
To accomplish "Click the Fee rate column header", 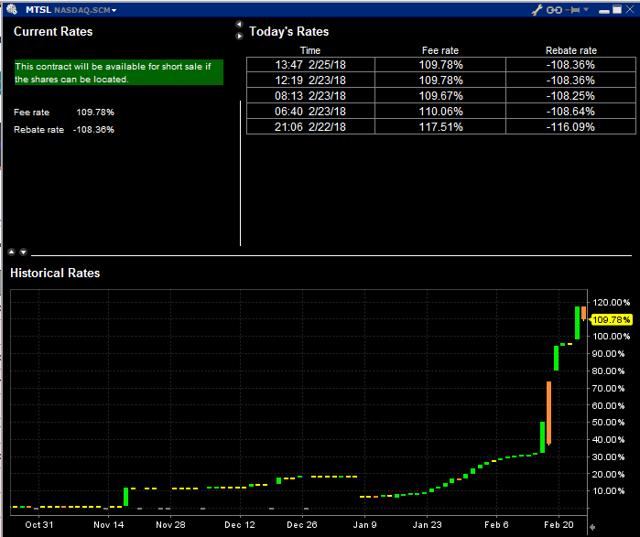I will point(440,51).
